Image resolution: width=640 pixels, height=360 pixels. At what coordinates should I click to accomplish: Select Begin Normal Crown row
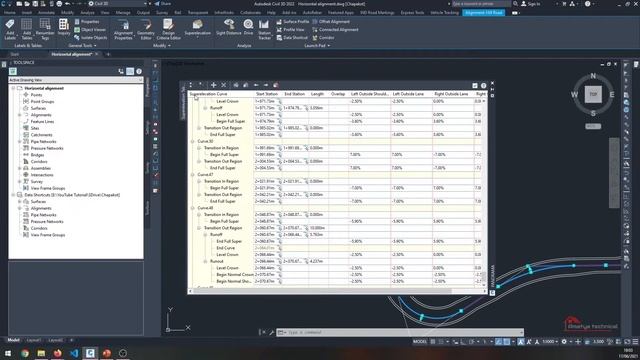pos(235,275)
